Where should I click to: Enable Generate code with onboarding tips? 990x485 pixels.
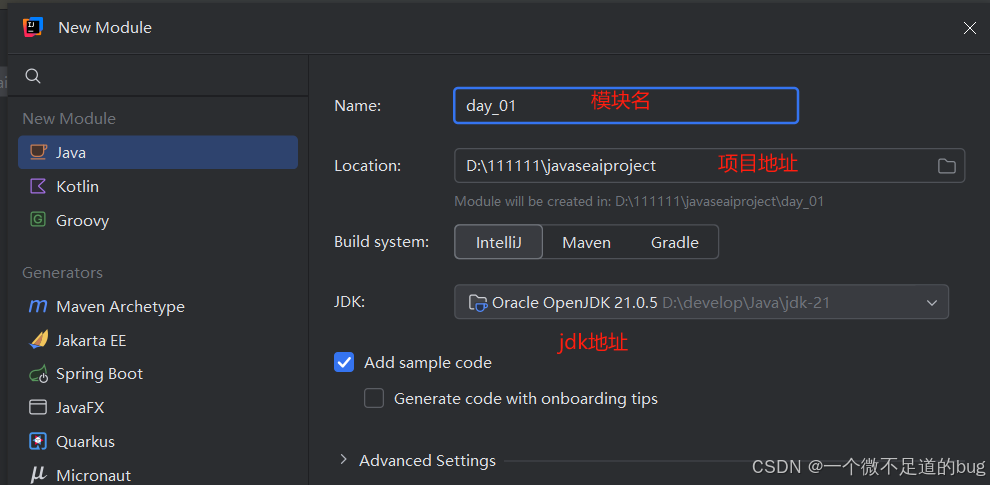[374, 398]
